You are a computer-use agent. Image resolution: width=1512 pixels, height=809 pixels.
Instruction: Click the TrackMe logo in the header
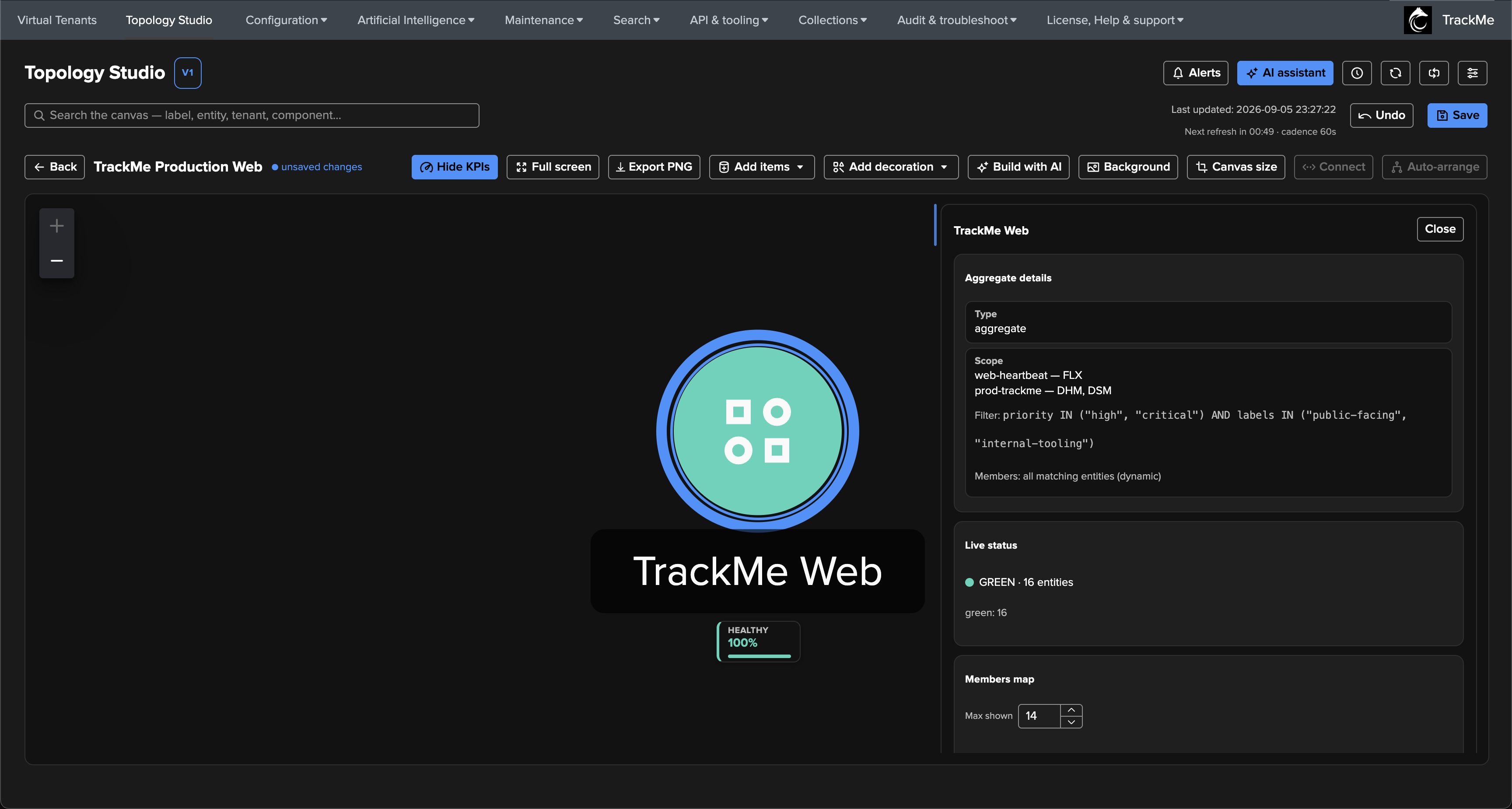coord(1417,20)
